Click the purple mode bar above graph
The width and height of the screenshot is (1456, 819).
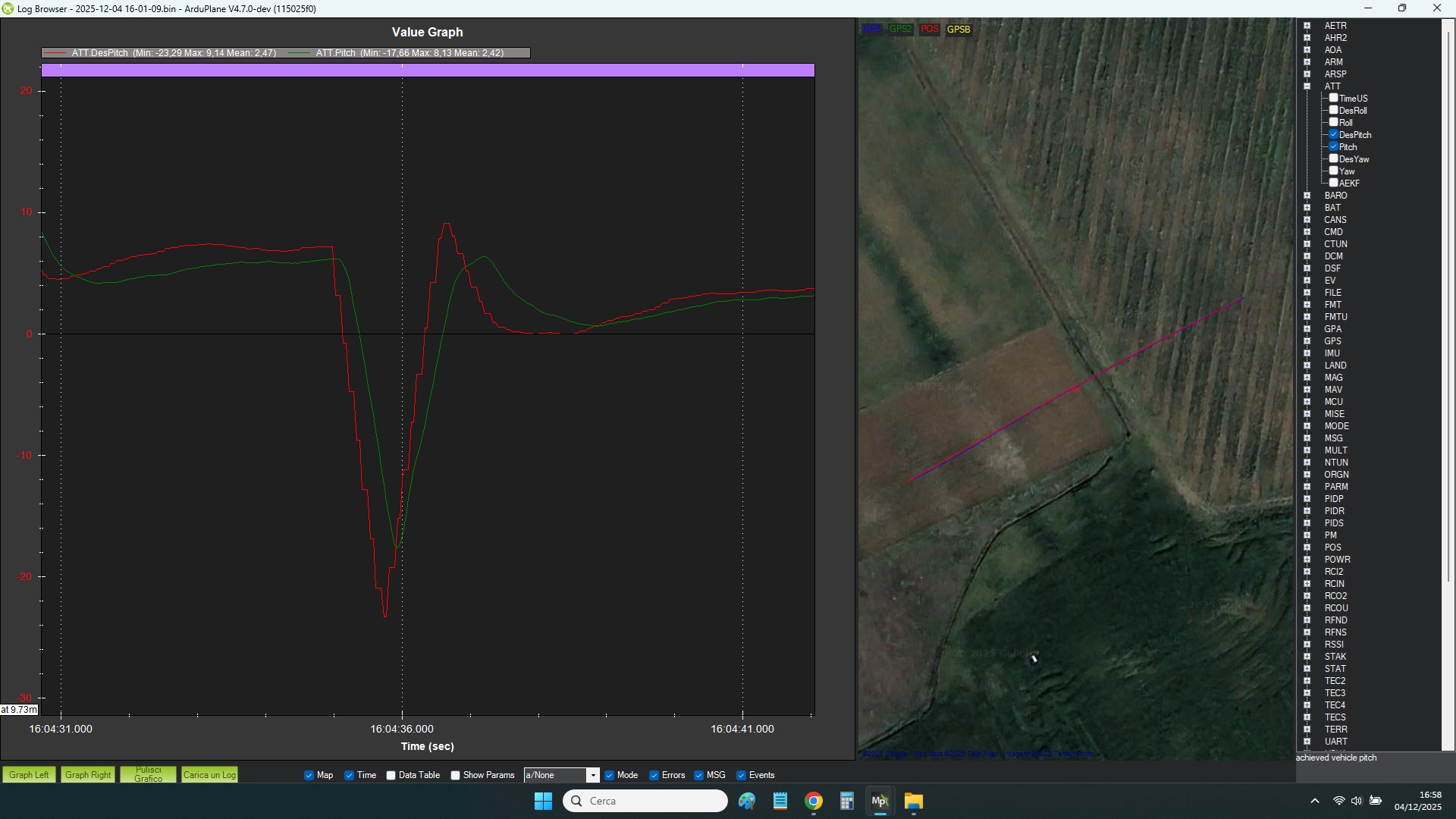click(428, 70)
